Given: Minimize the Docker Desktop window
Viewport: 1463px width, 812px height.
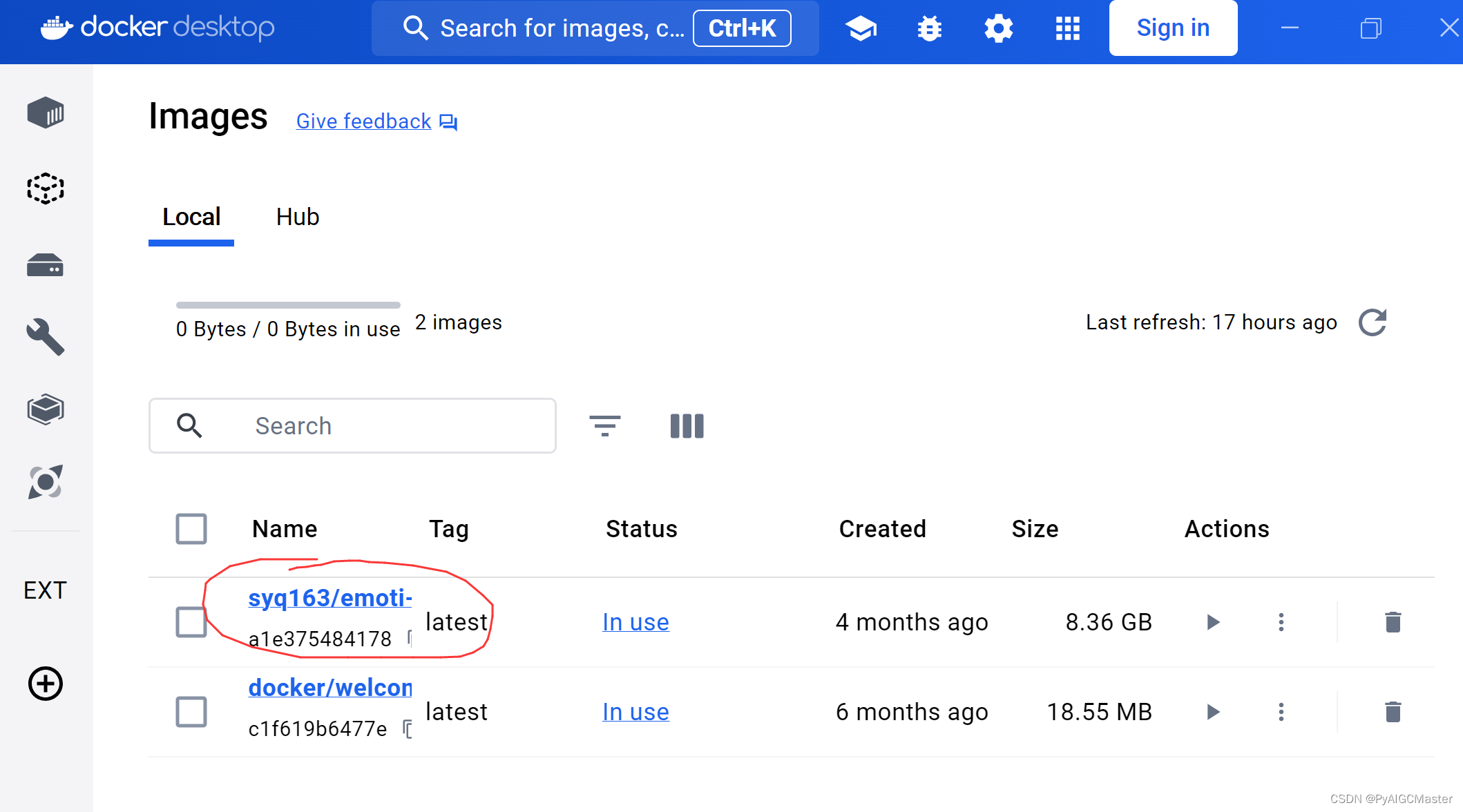Looking at the screenshot, I should point(1290,28).
